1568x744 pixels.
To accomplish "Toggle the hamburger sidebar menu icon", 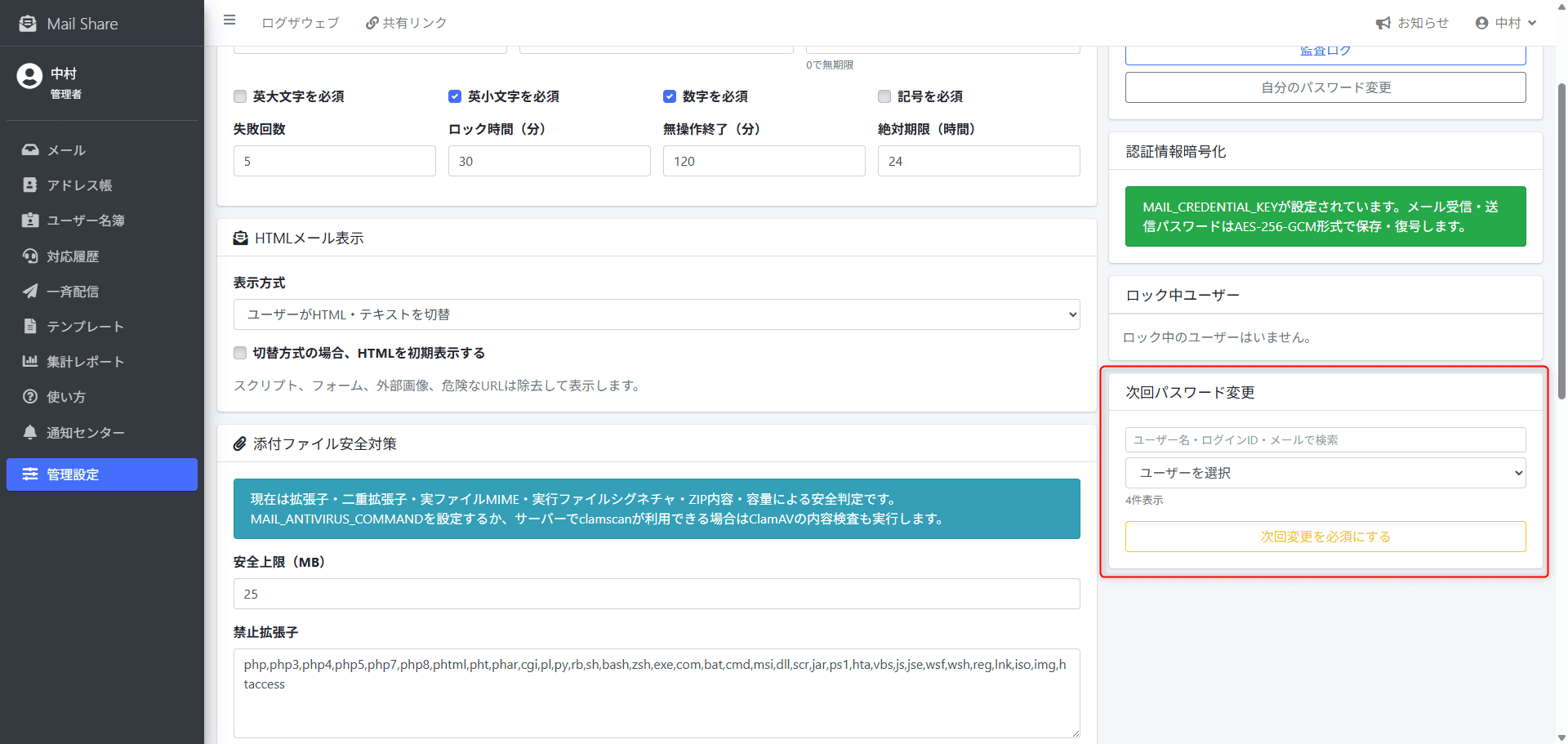I will click(x=229, y=20).
